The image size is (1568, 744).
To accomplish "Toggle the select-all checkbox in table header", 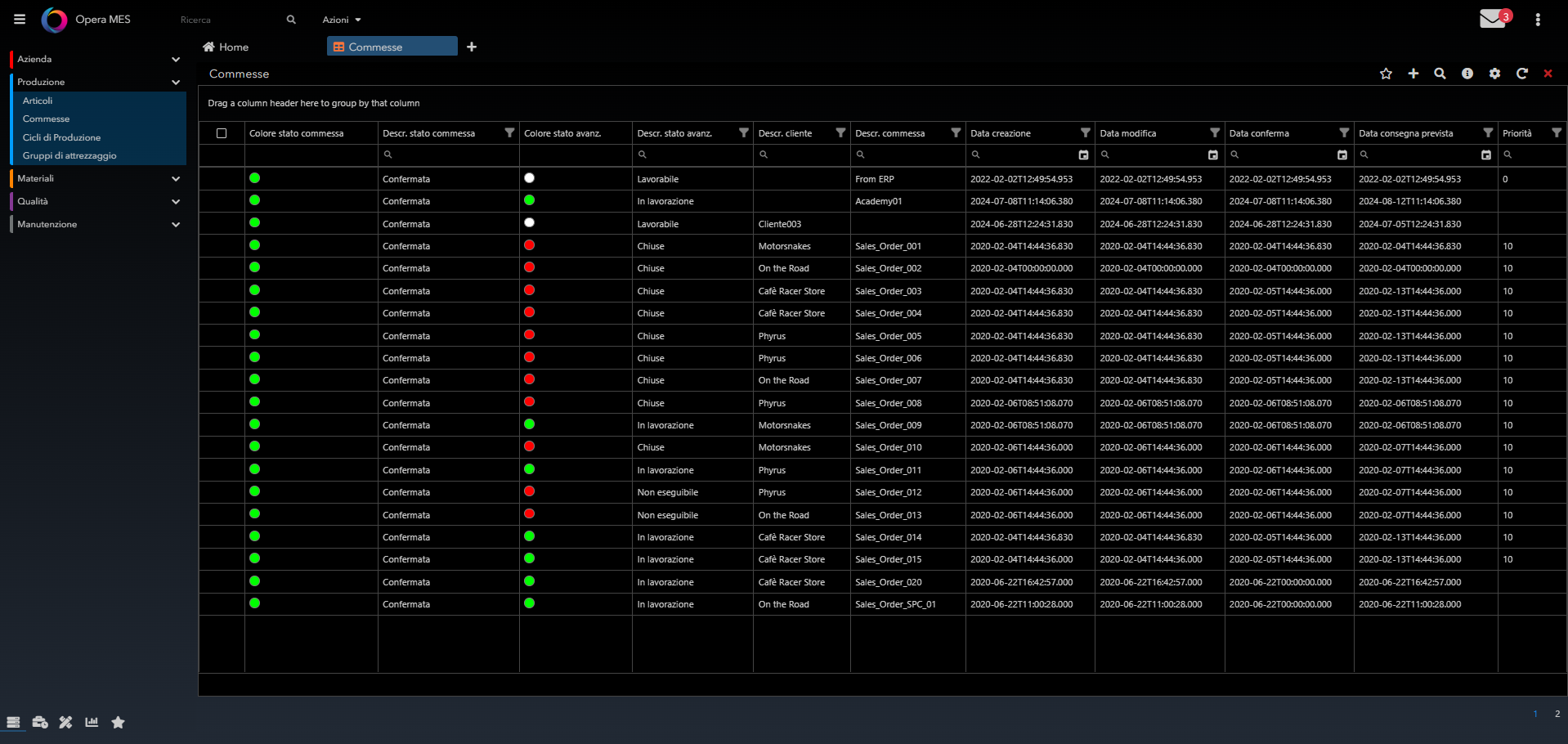I will 222,133.
